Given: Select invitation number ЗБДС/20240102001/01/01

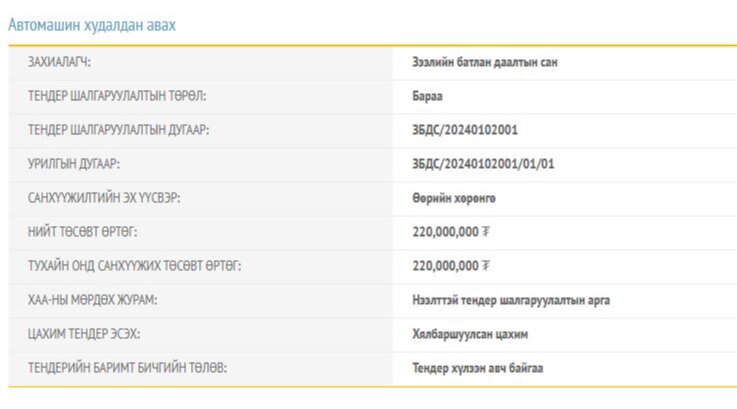Looking at the screenshot, I should click(x=483, y=164).
